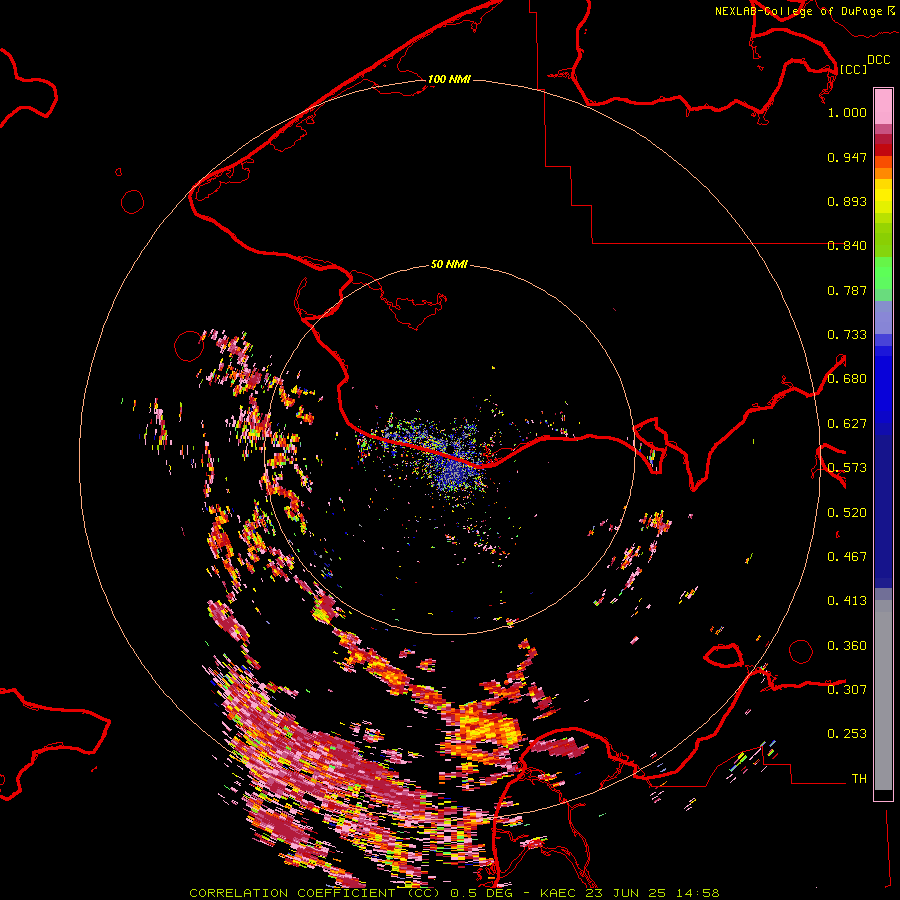Click the 50 NMI range ring label
The height and width of the screenshot is (900, 900).
pyautogui.click(x=449, y=264)
